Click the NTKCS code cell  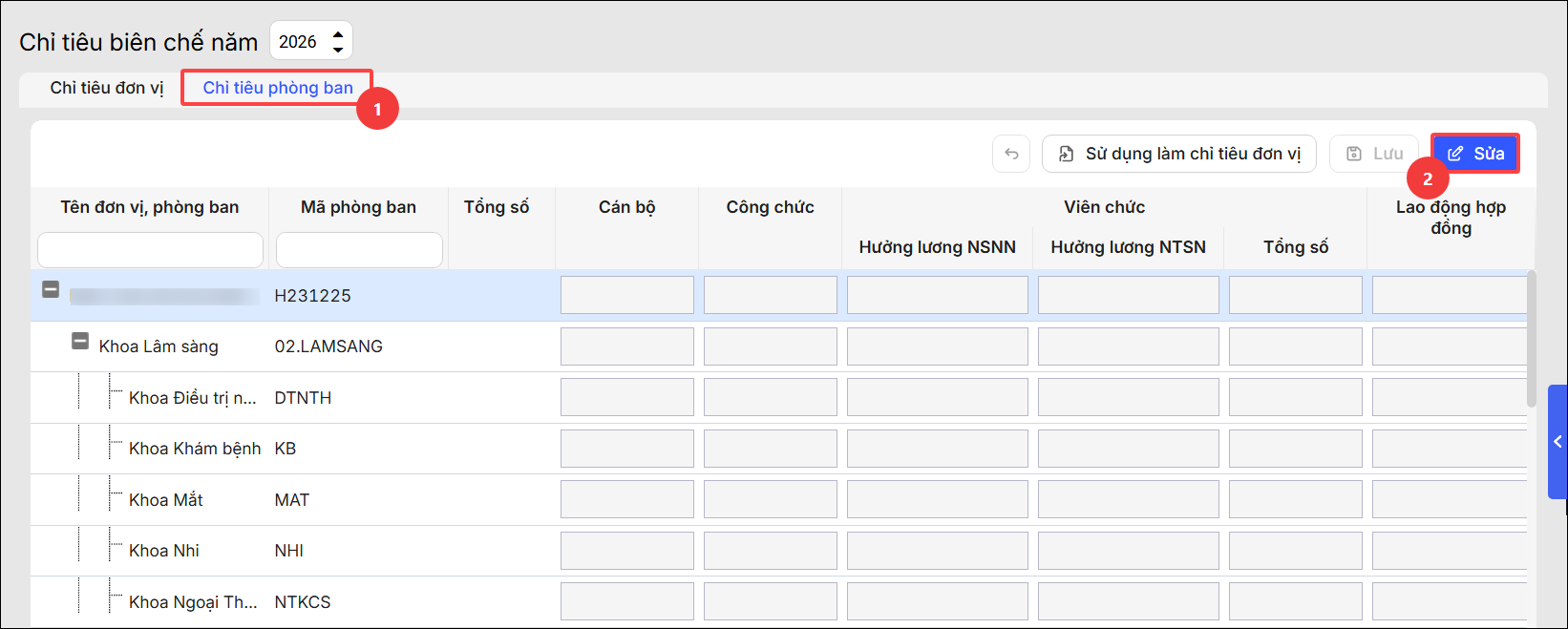click(x=303, y=602)
